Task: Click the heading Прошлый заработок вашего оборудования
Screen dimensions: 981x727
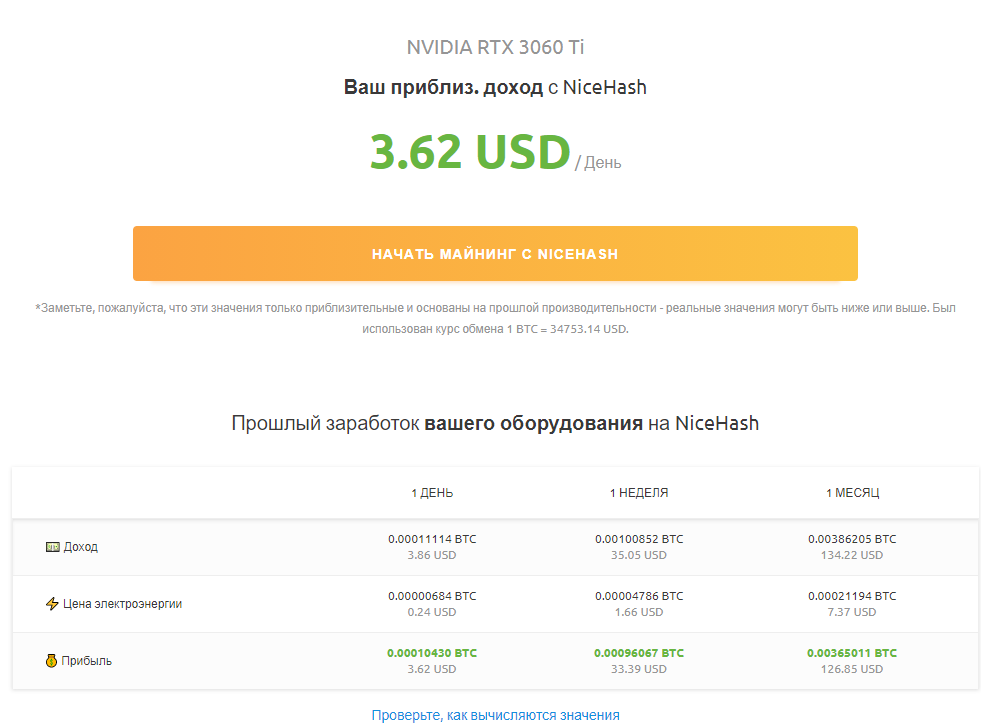Action: [495, 423]
